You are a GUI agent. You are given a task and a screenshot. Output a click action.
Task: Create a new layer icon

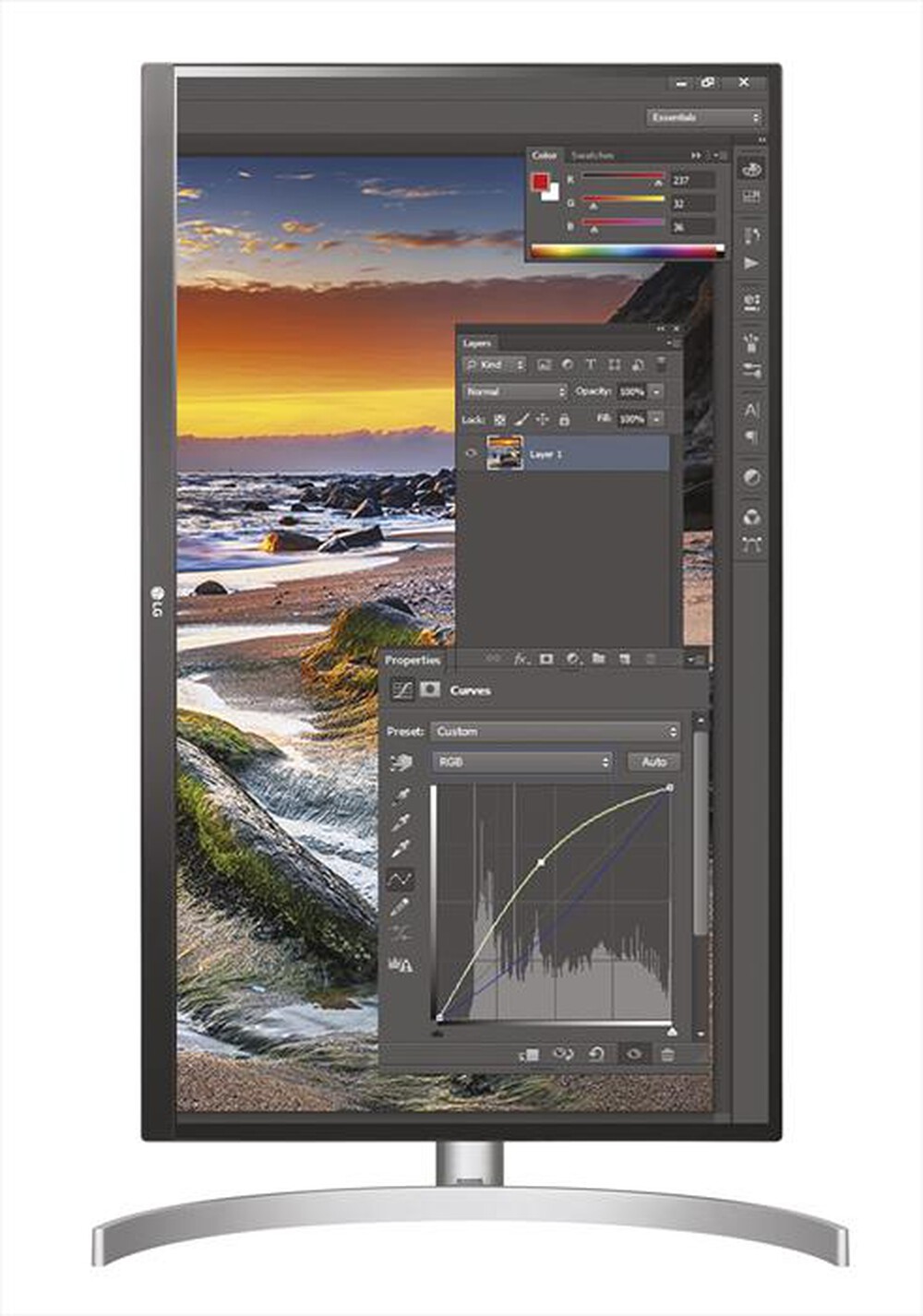point(624,659)
